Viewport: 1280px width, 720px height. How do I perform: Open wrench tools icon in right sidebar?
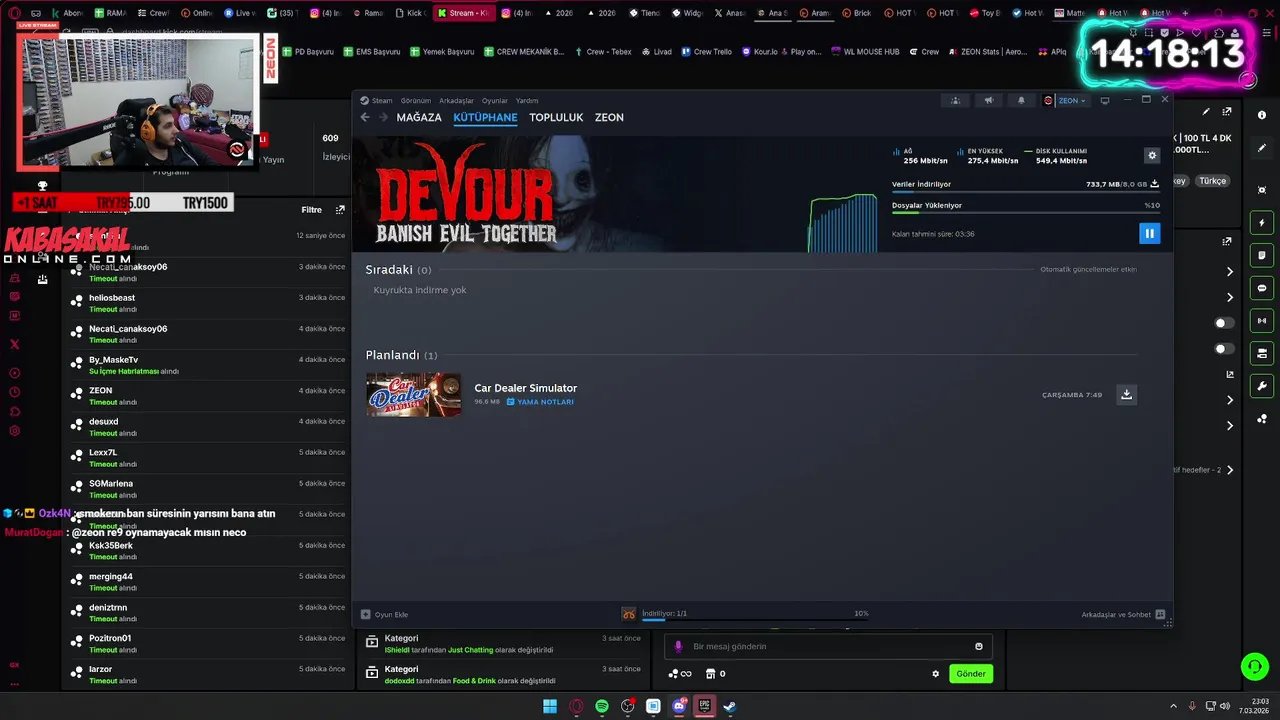[1262, 386]
